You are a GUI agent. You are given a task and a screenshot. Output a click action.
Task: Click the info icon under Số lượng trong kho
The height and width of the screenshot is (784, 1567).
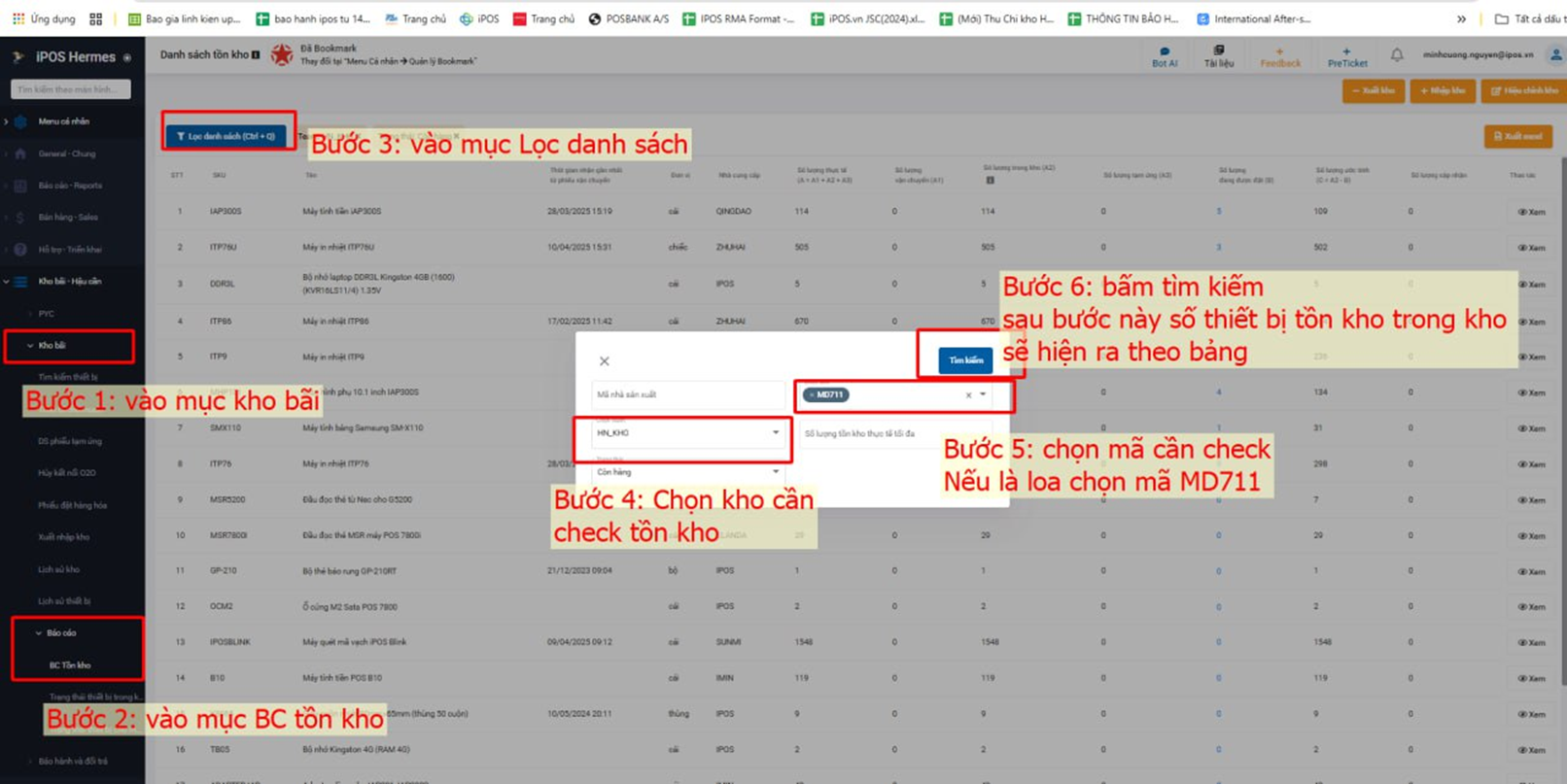pyautogui.click(x=990, y=180)
